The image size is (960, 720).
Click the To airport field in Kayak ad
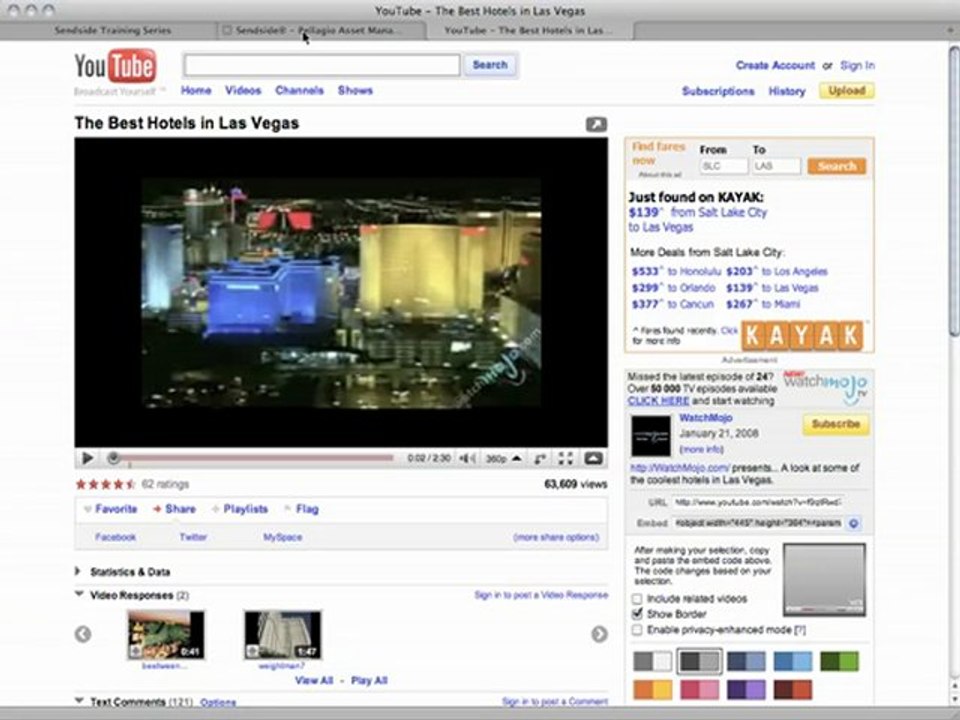point(776,166)
